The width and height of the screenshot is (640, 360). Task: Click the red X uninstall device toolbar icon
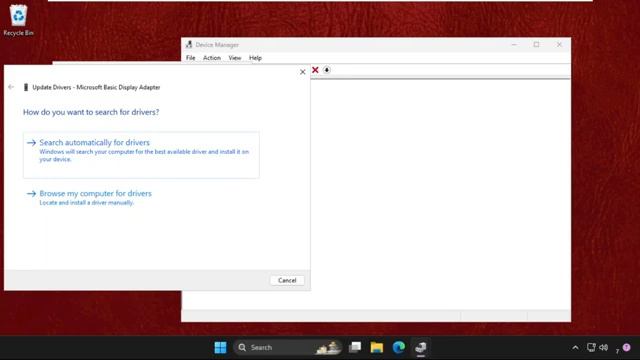pyautogui.click(x=315, y=70)
